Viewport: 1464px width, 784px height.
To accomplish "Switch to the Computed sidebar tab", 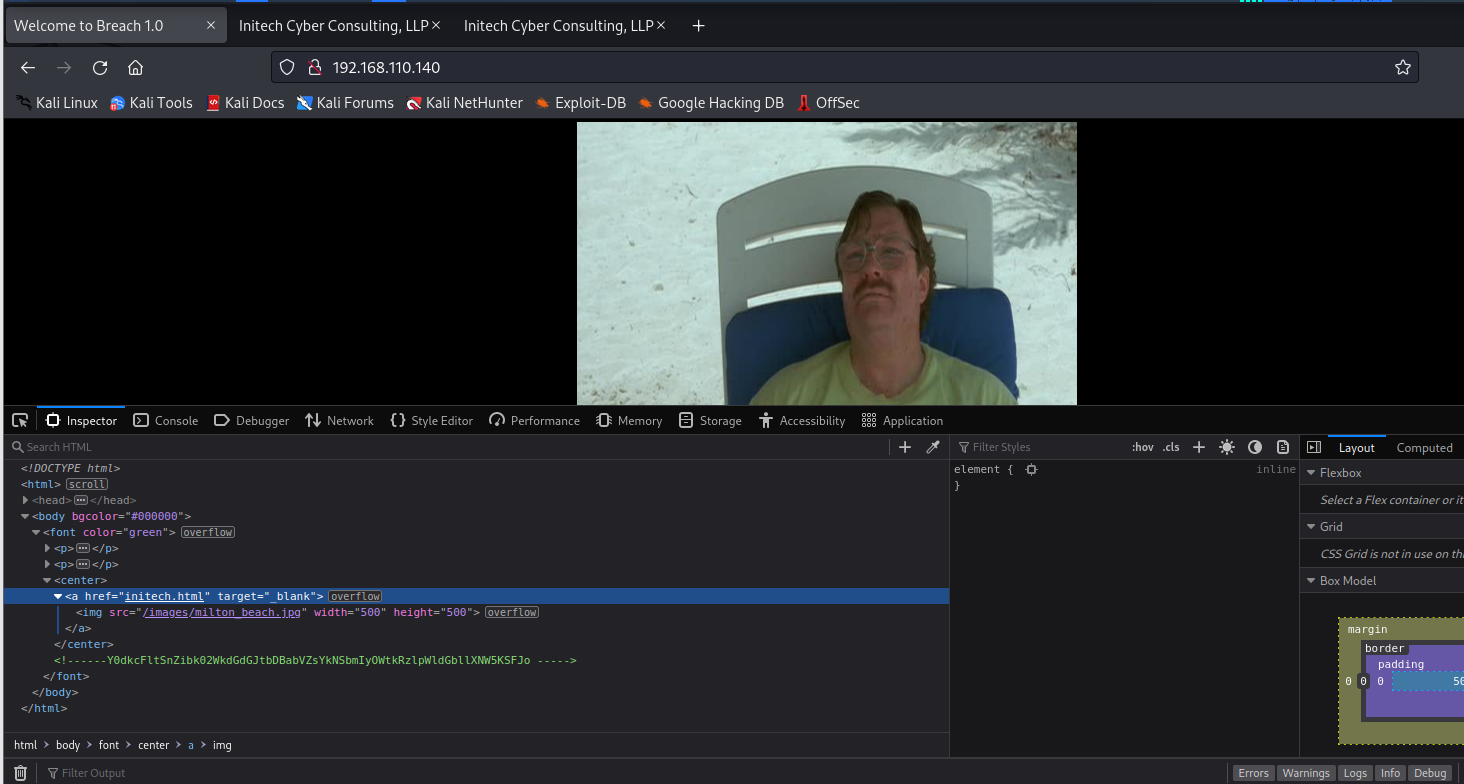I will [1424, 448].
